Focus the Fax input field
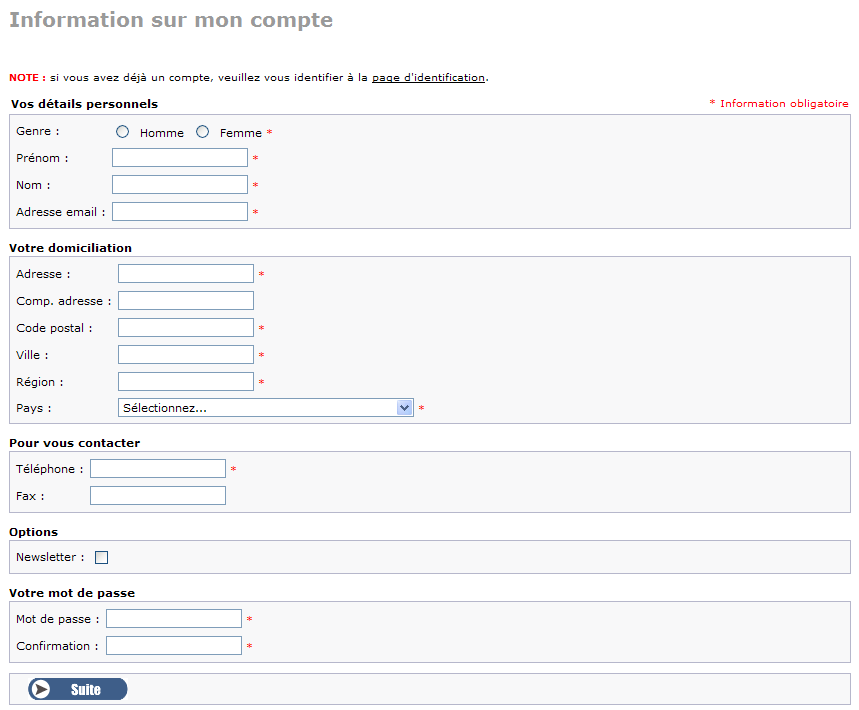Screen dimensions: 859x710 point(158,495)
